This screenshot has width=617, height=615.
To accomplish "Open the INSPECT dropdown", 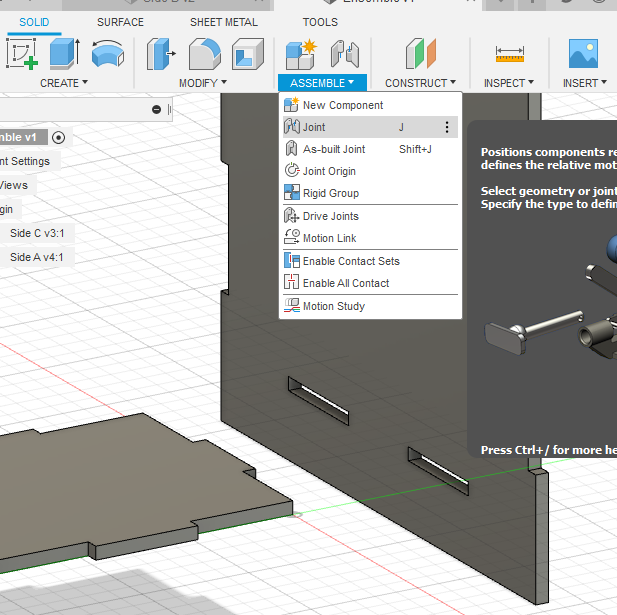I will tap(509, 83).
